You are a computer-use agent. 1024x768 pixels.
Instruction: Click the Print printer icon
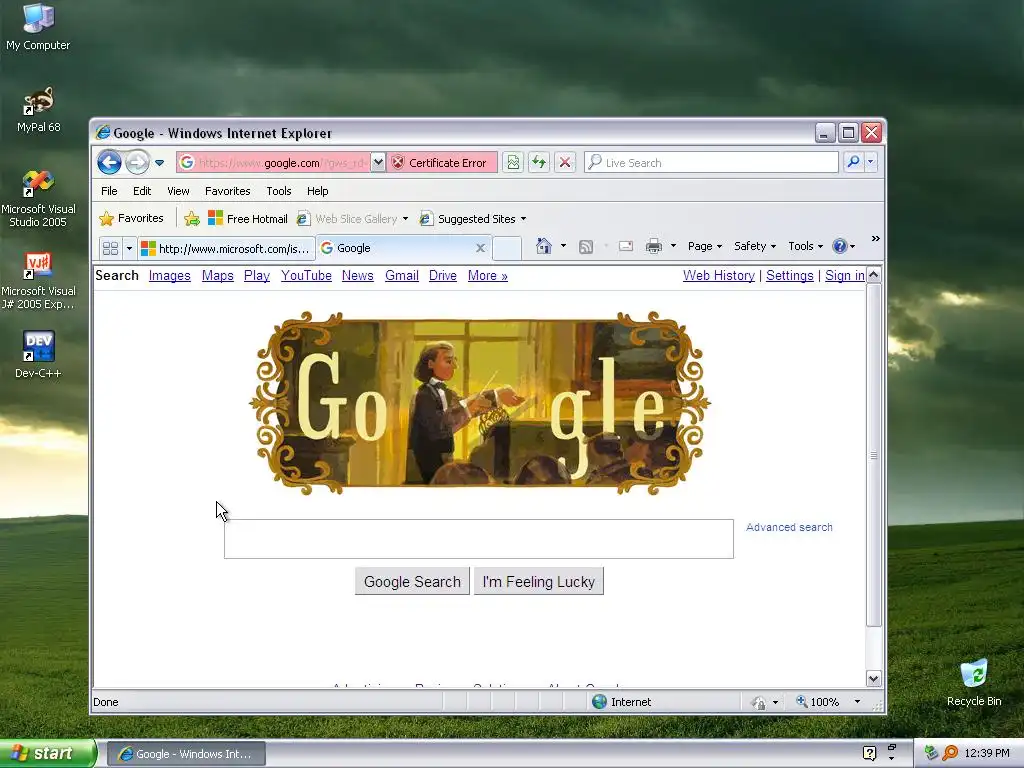[x=654, y=246]
